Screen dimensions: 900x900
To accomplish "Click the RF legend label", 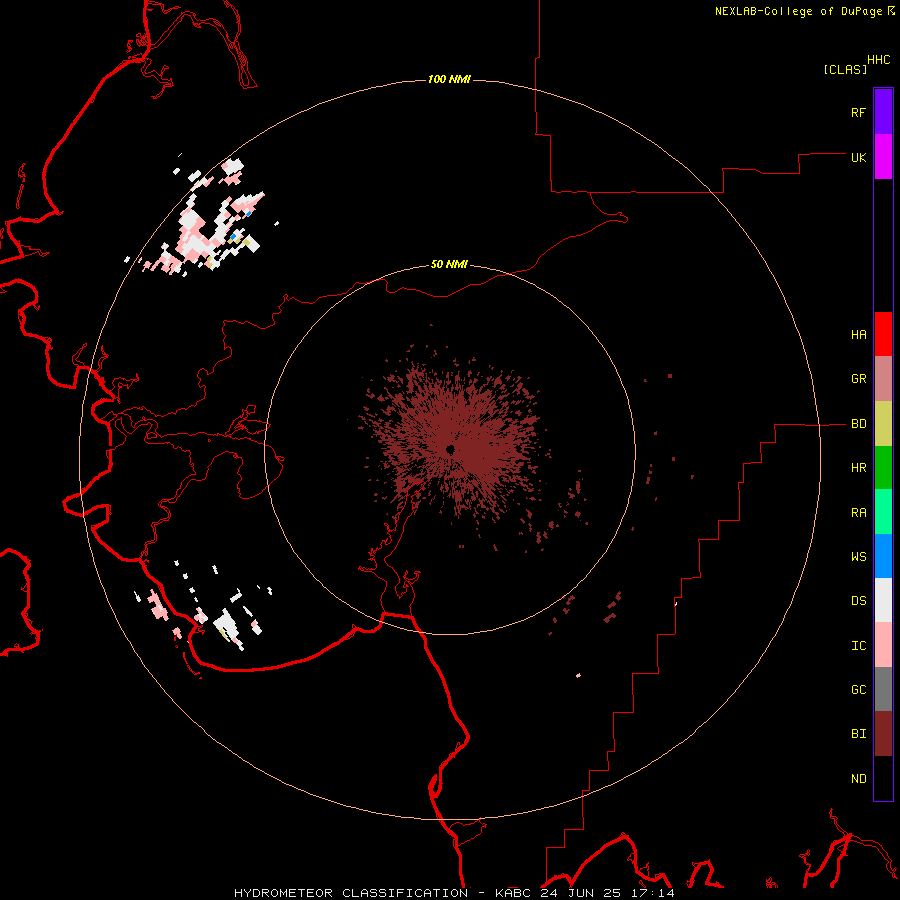I will click(x=858, y=112).
